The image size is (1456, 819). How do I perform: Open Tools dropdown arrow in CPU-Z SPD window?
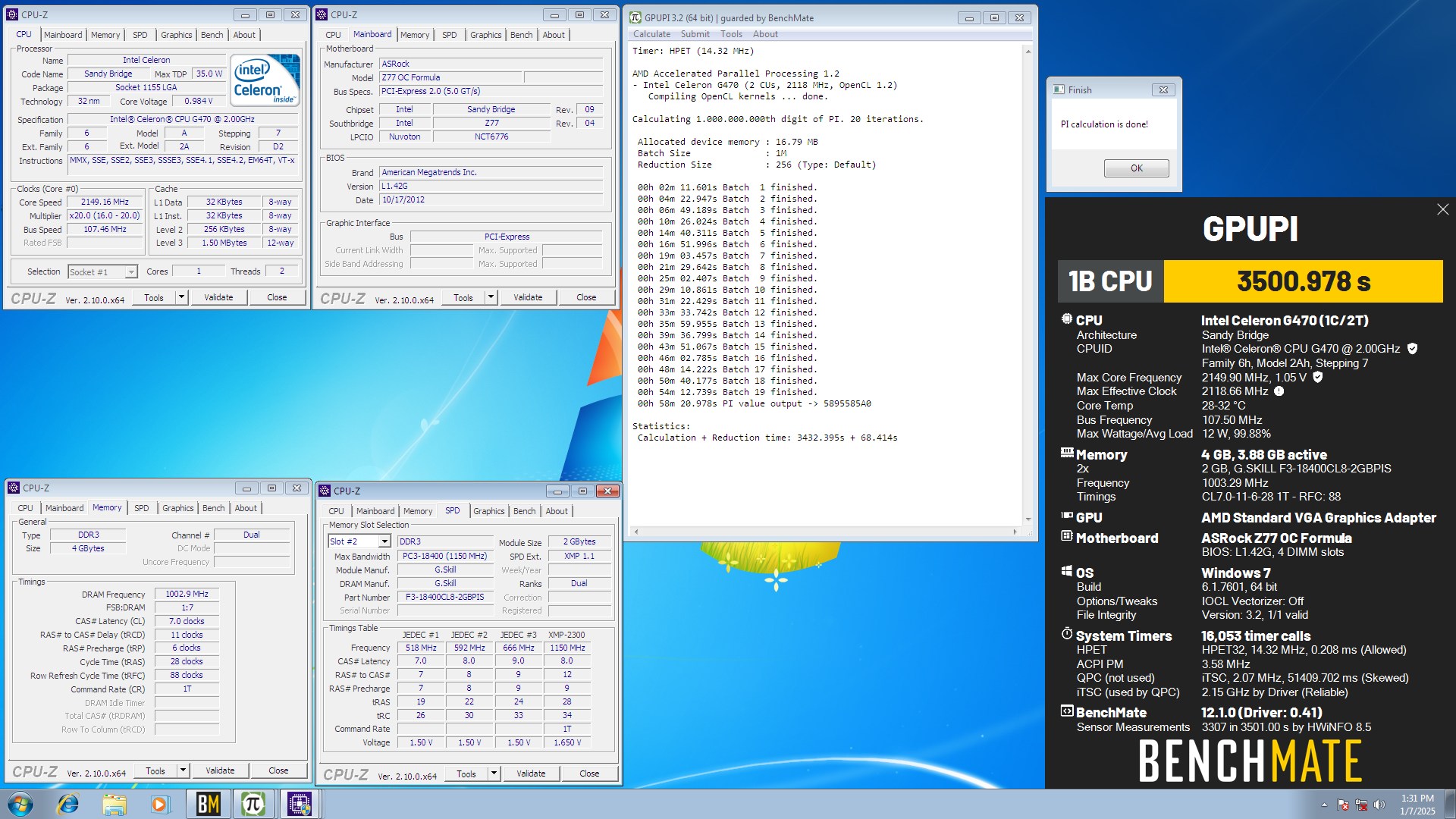(494, 773)
